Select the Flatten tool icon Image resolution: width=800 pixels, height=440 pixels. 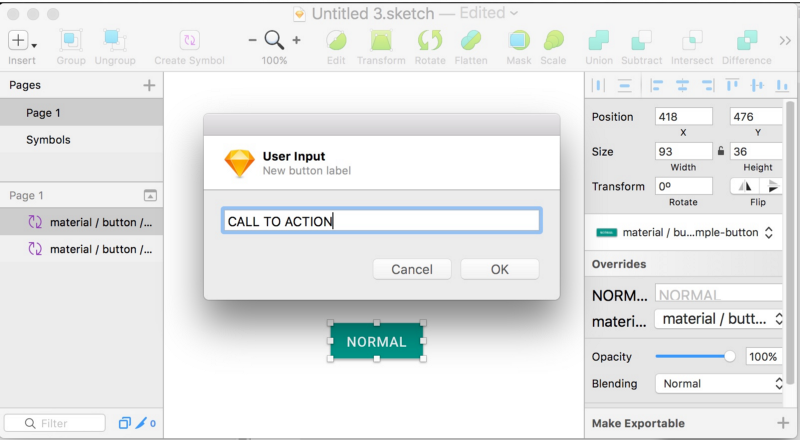point(470,40)
